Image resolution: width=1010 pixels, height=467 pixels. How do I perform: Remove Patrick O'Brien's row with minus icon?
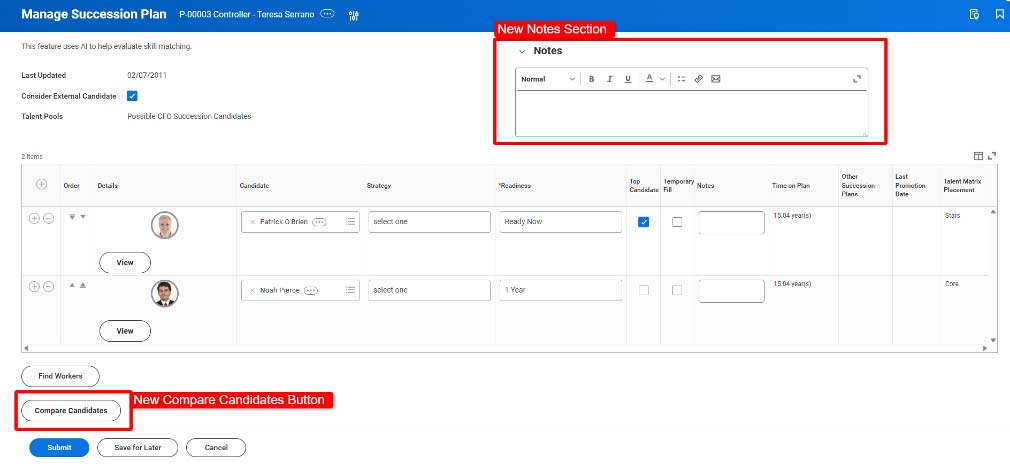pyautogui.click(x=49, y=218)
